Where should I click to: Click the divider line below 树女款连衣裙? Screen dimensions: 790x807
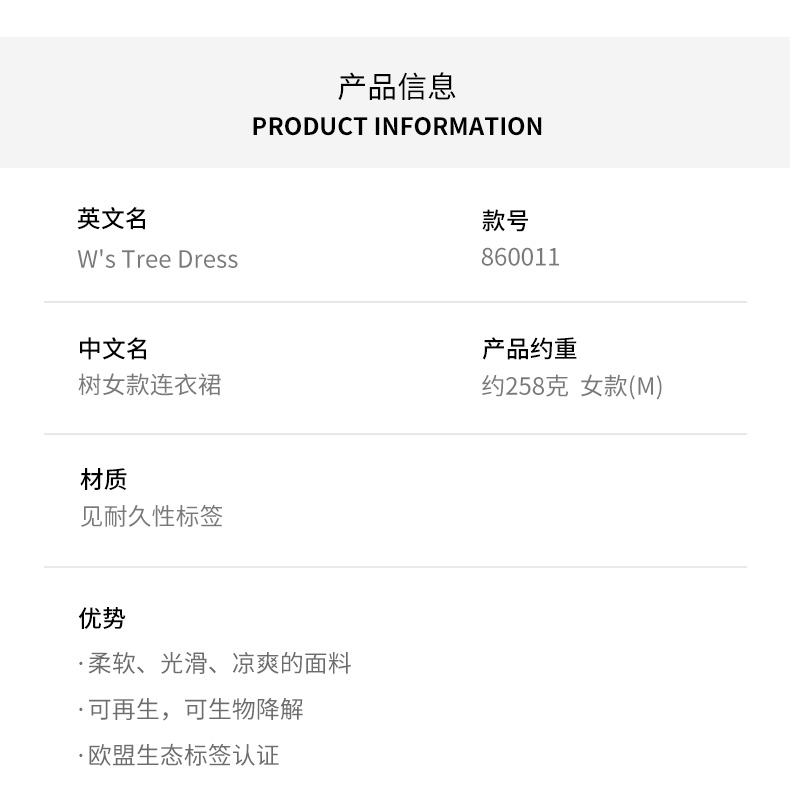pyautogui.click(x=395, y=434)
